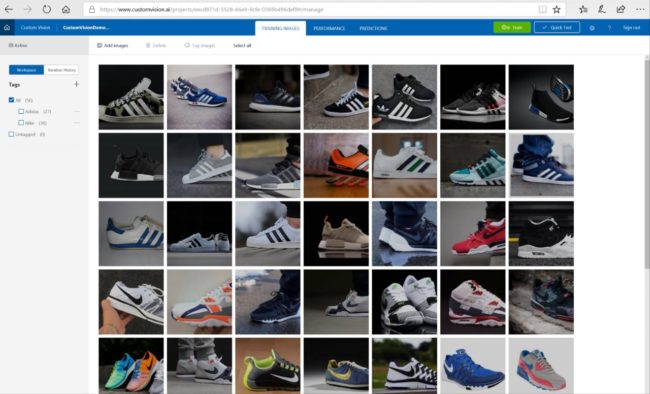The height and width of the screenshot is (394, 650).
Task: Switch to the Predictions tab
Action: click(x=373, y=28)
